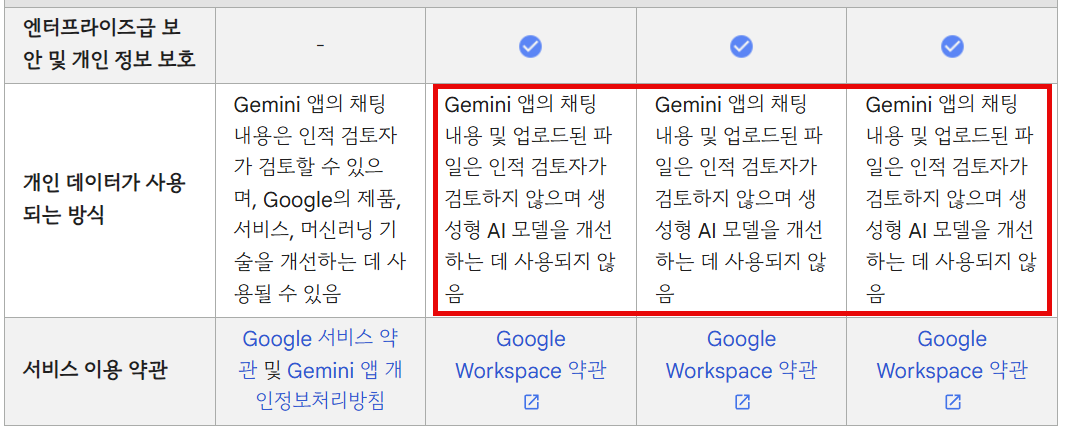Select the 엔터프라이즈급 보안 및 개인 정보 보호 row header
This screenshot has height=435, width=1067.
[109, 45]
